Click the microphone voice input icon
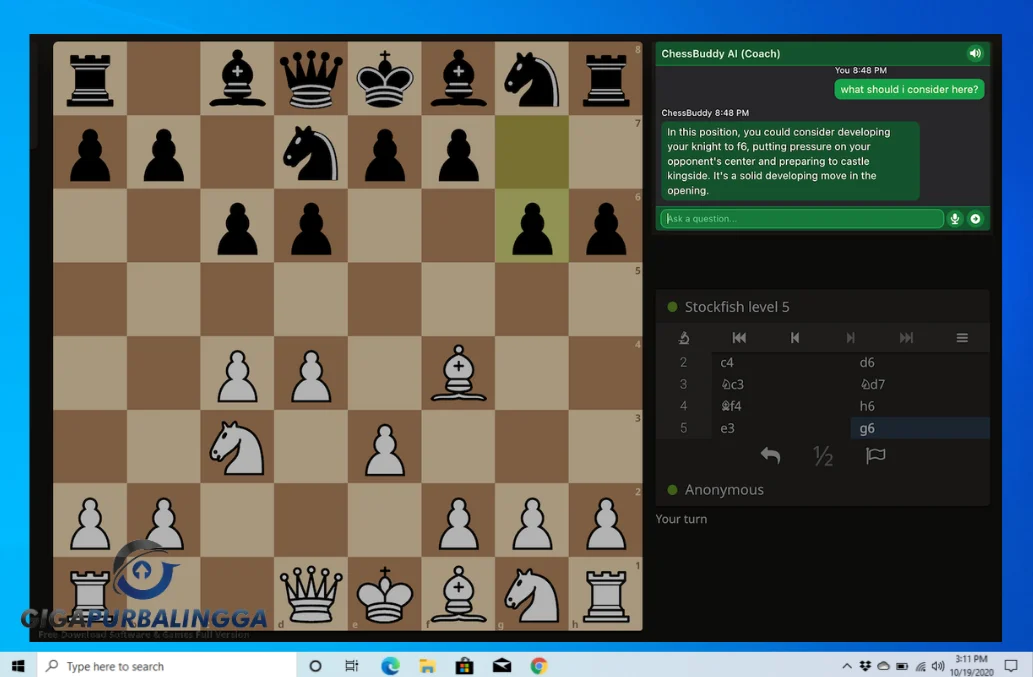The width and height of the screenshot is (1033, 677). (955, 219)
